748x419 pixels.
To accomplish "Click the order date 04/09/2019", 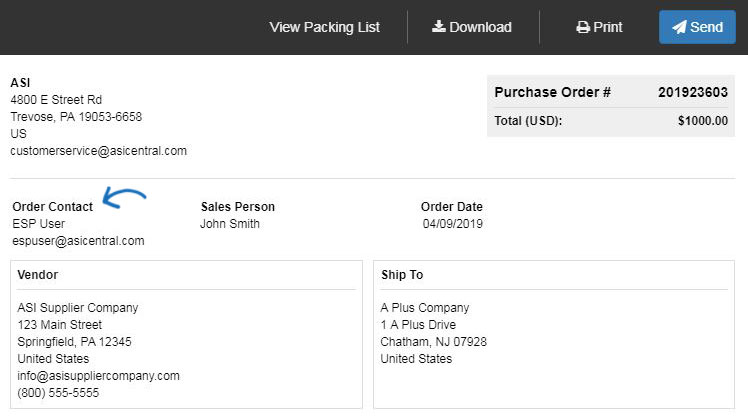I will (453, 224).
